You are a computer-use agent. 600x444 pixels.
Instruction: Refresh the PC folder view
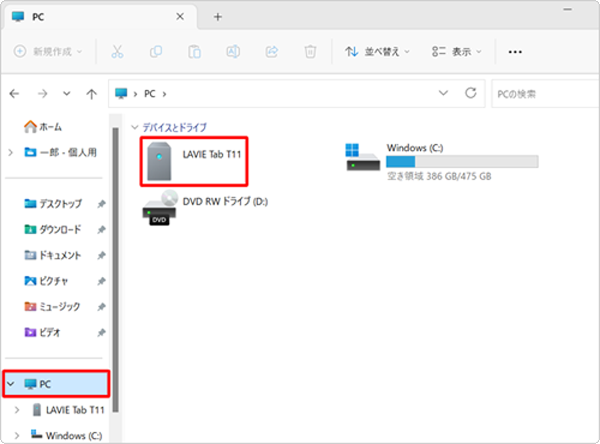(x=471, y=93)
